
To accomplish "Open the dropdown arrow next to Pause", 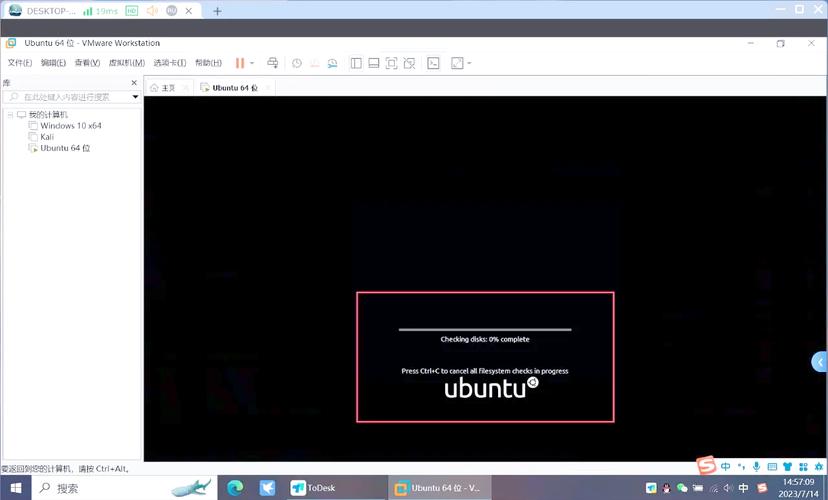I will pyautogui.click(x=252, y=63).
